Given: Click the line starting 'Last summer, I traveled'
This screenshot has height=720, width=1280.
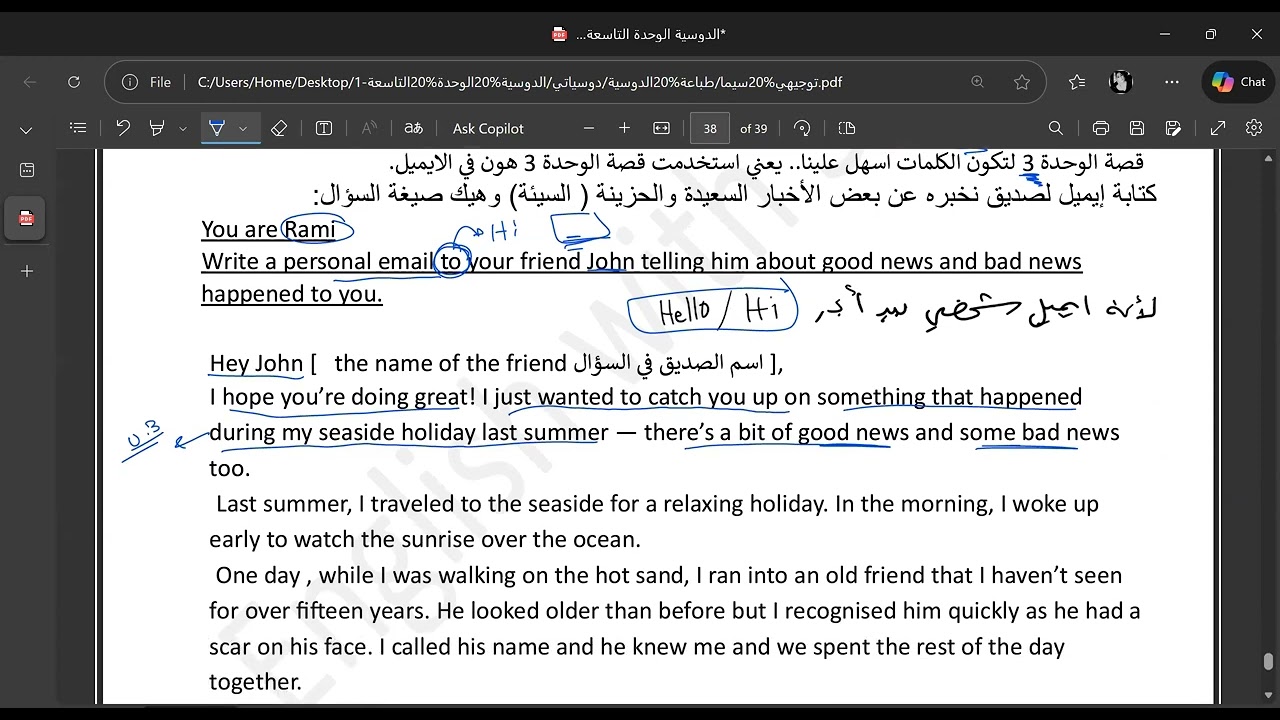Looking at the screenshot, I should 657,504.
